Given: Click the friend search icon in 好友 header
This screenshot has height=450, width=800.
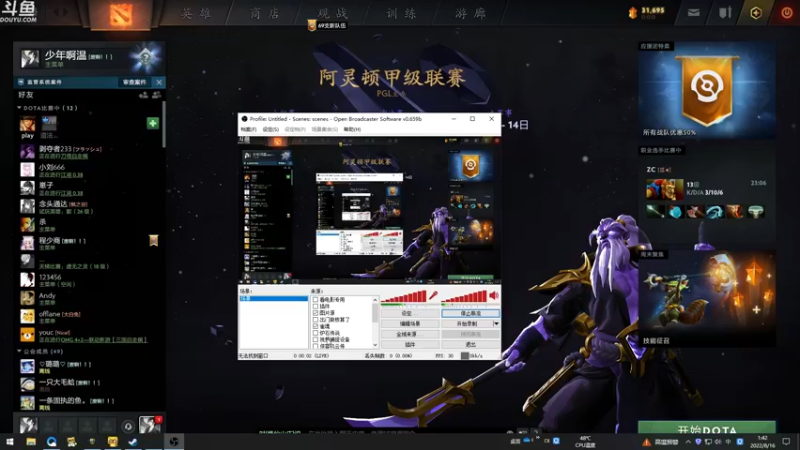Looking at the screenshot, I should tap(157, 95).
